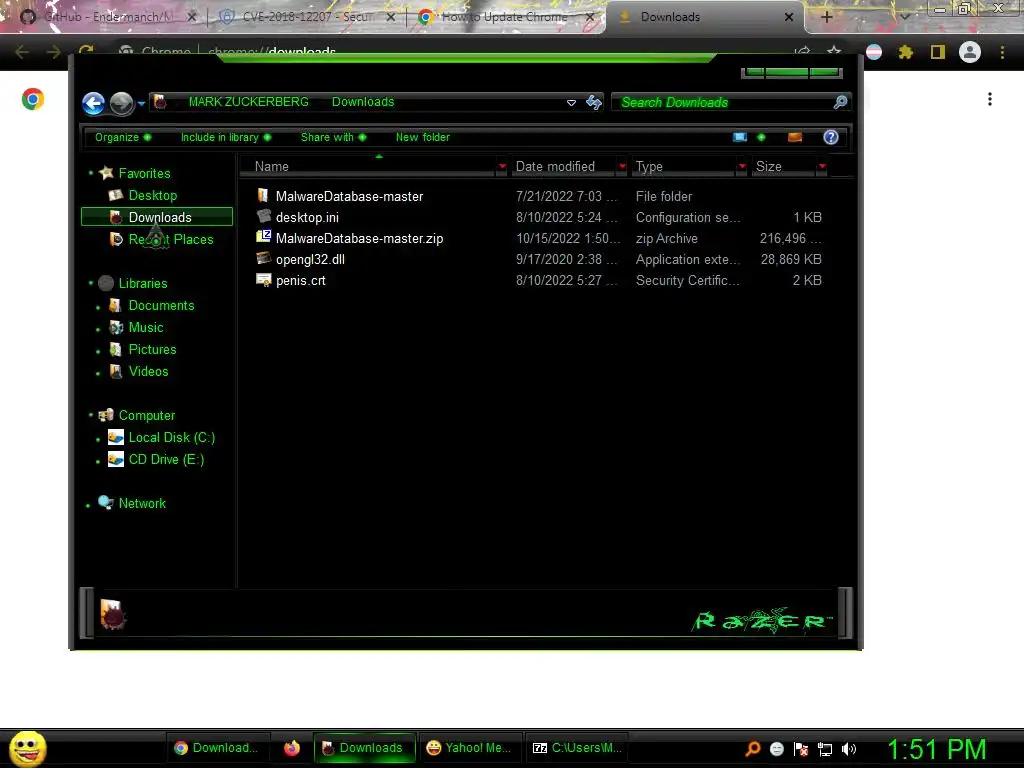This screenshot has width=1024, height=768.
Task: Switch to How to Update Chrome tab
Action: (504, 17)
